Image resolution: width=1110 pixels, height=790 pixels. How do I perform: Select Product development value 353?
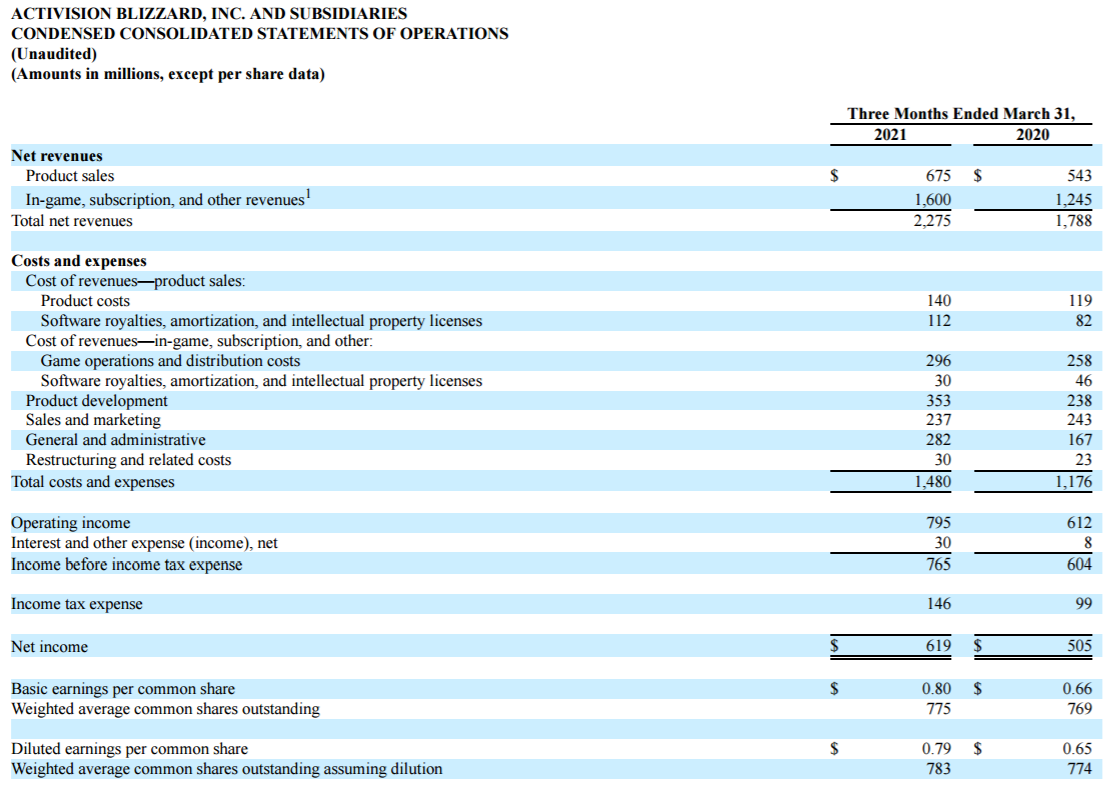click(938, 401)
